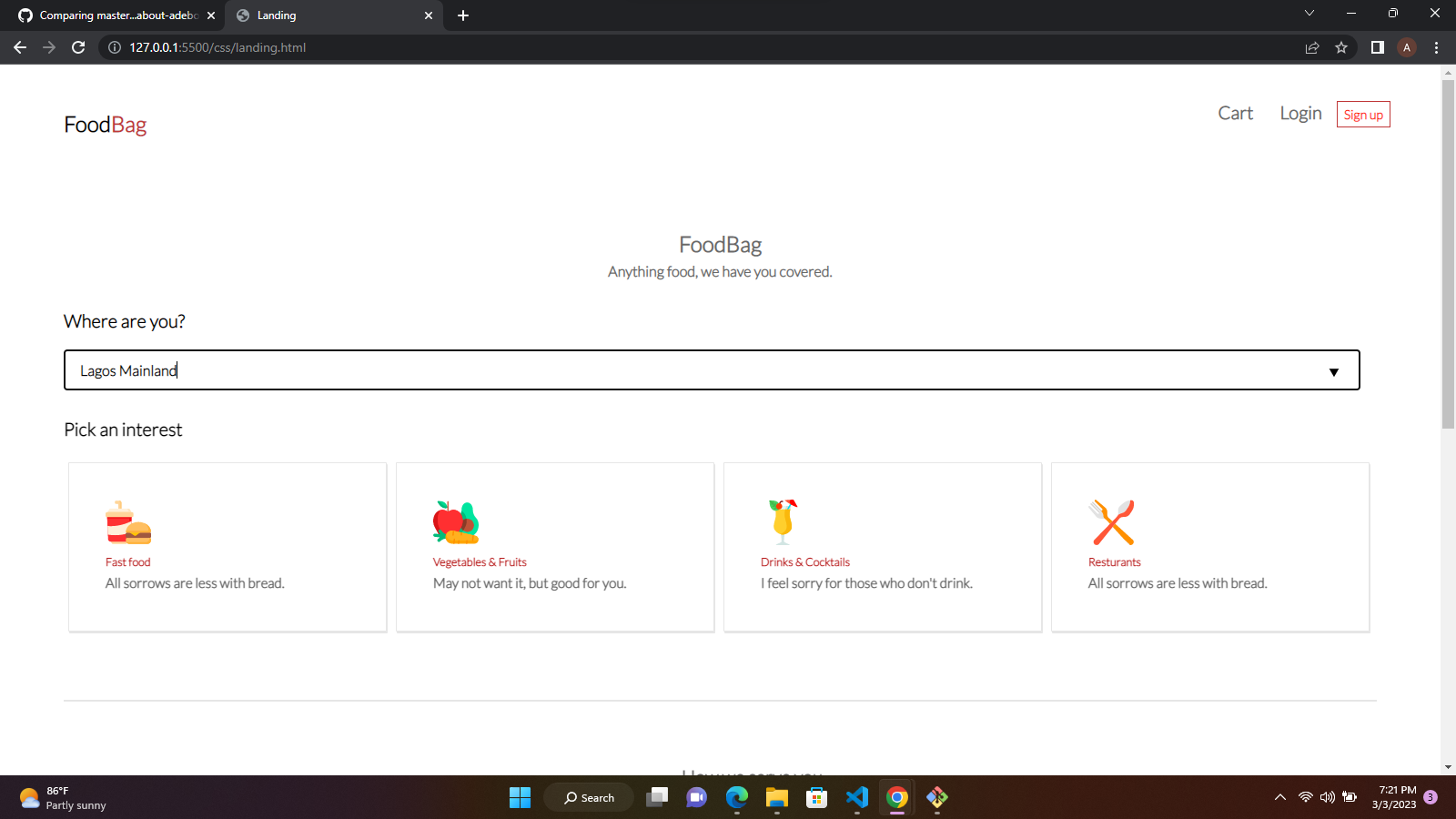Click the profile avatar in Chrome toolbar

tap(1406, 47)
